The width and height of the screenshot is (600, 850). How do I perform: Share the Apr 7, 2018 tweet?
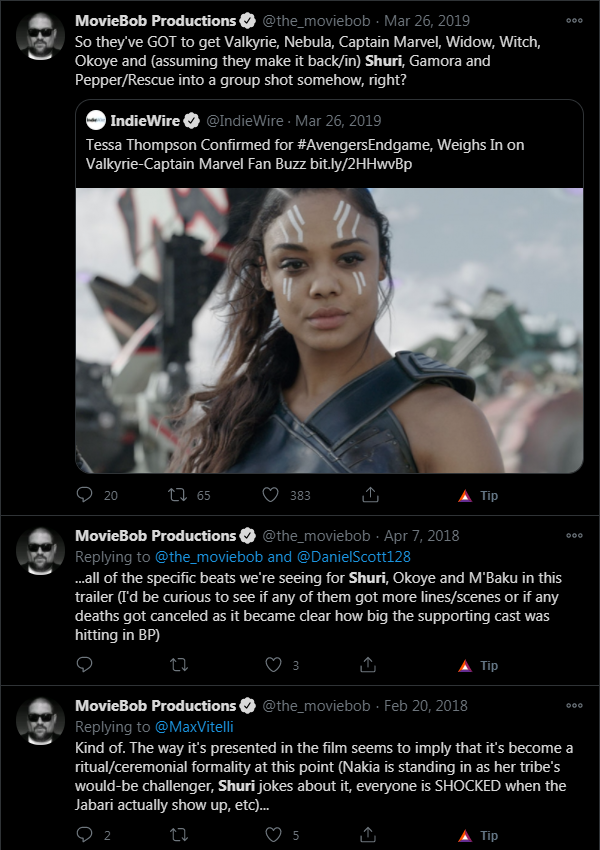tap(367, 664)
